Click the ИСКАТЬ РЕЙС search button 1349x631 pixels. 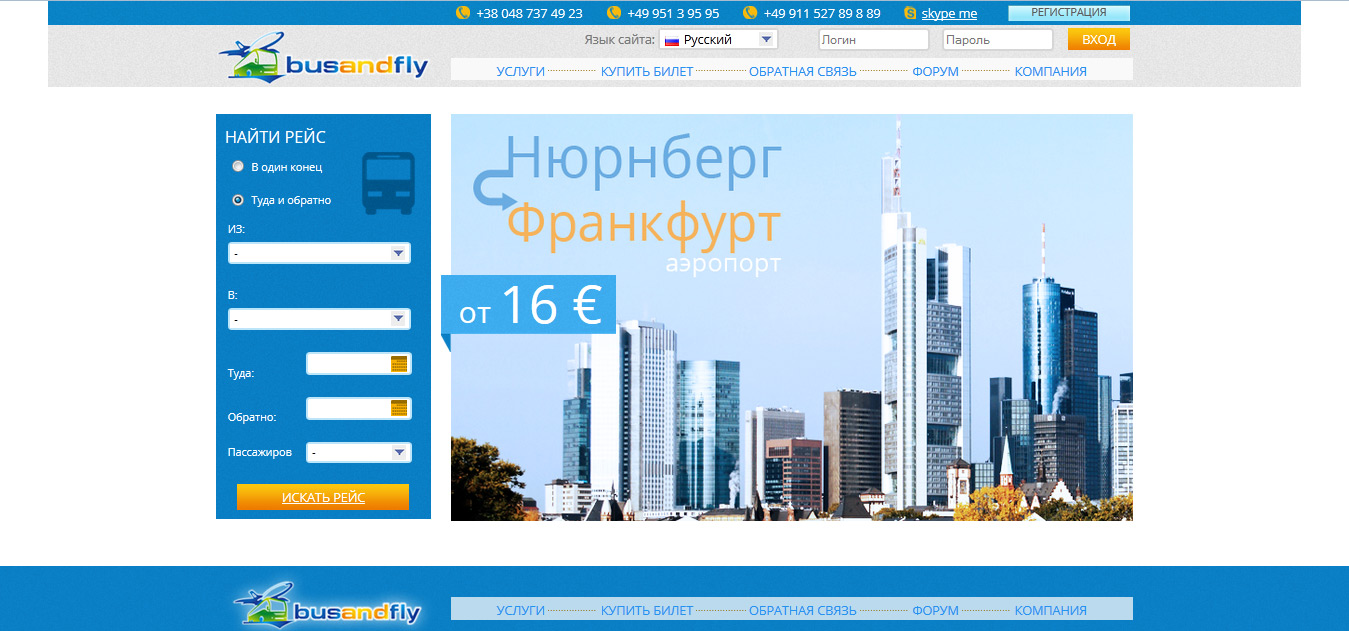(323, 497)
